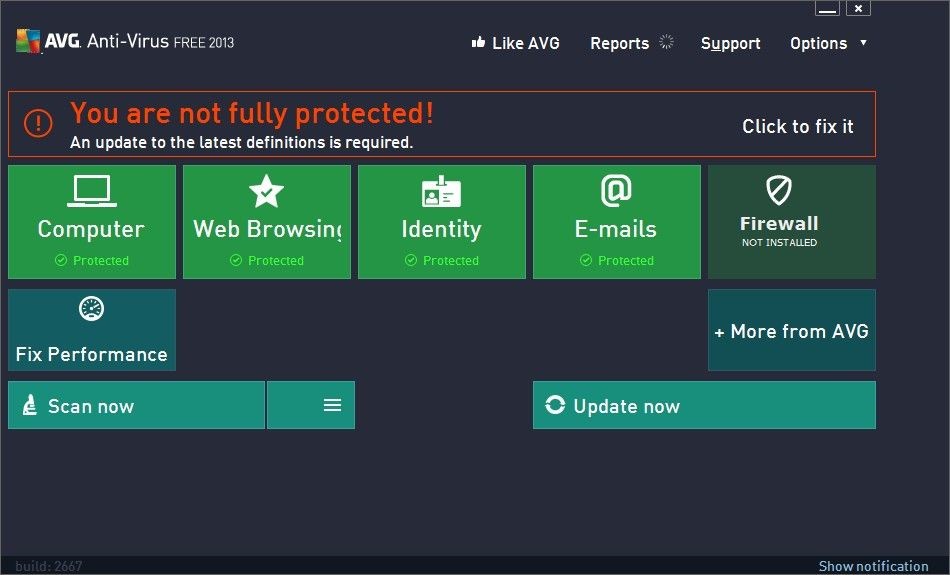Click the Identity card icon
The image size is (950, 575).
pos(441,191)
